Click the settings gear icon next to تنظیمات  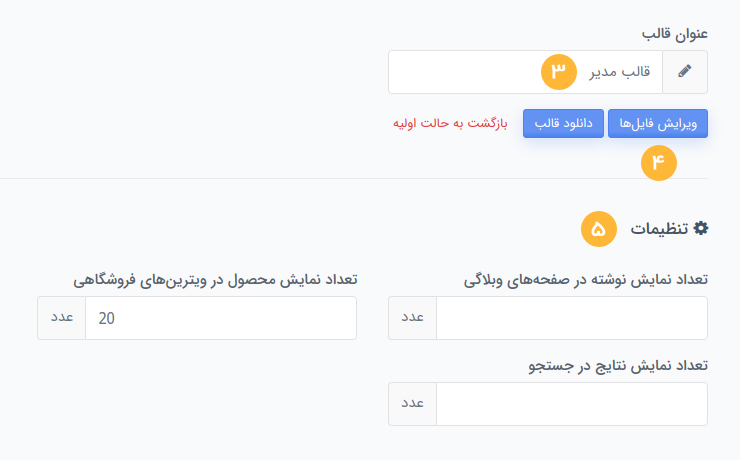[701, 229]
